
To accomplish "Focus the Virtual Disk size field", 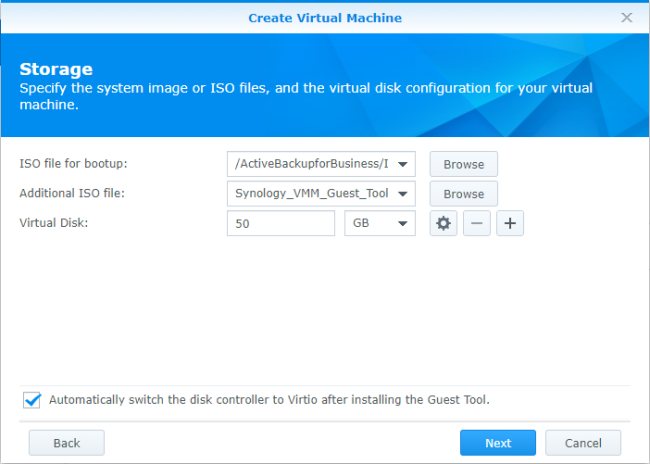I will coord(281,223).
